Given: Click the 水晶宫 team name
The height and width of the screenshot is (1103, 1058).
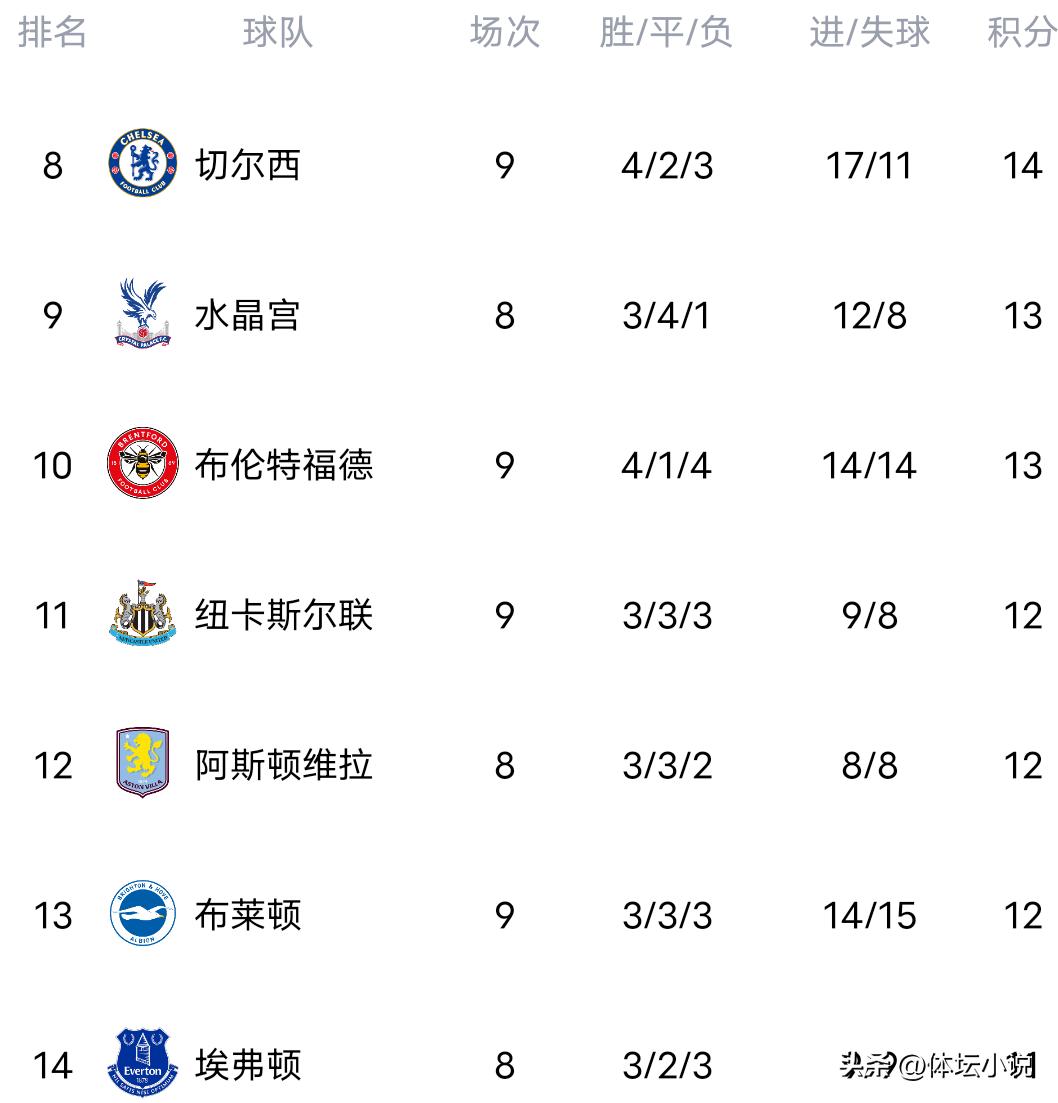Looking at the screenshot, I should (x=247, y=315).
